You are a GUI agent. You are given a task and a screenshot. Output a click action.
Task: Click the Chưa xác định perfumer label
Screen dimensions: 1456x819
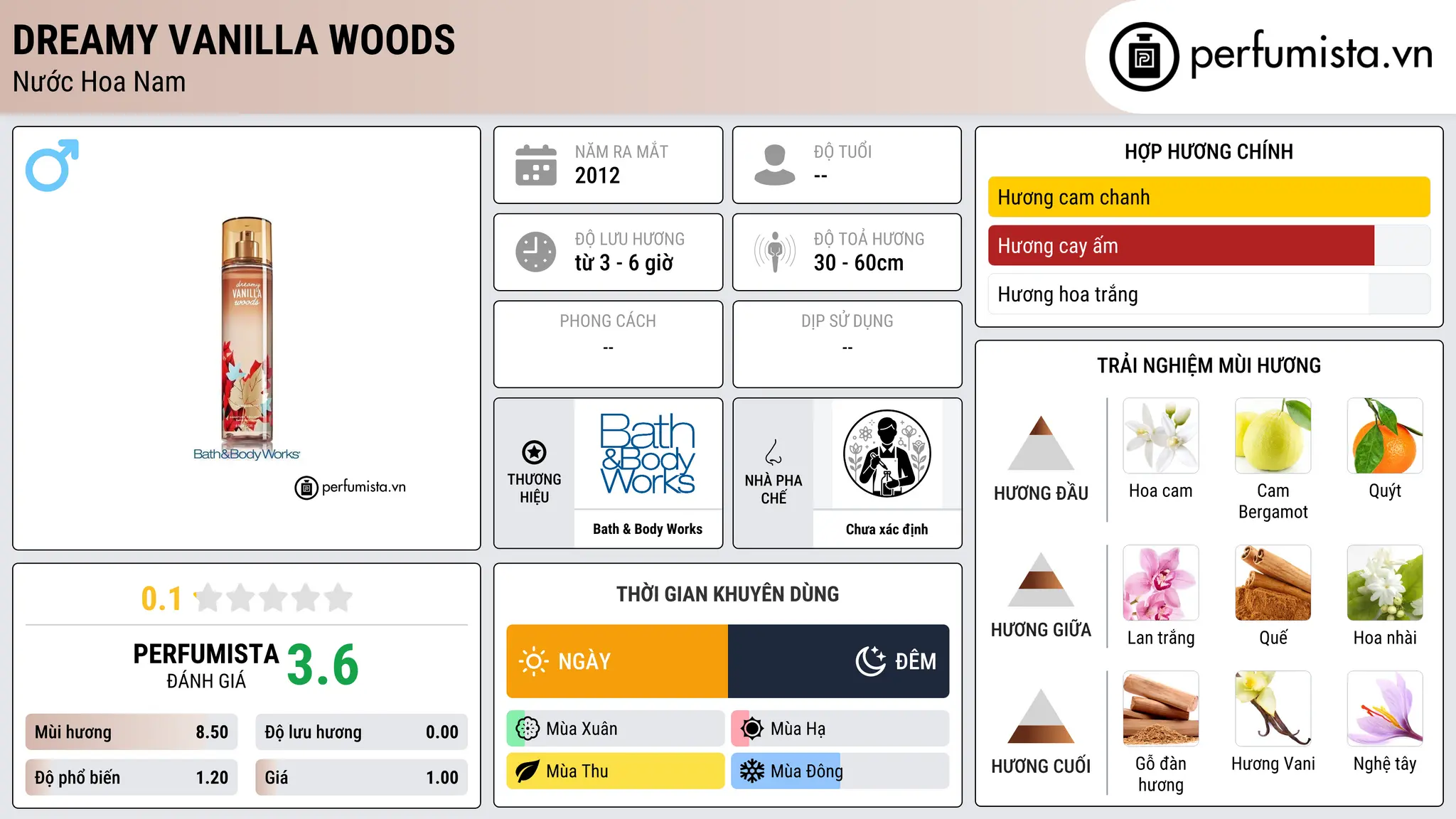[887, 529]
